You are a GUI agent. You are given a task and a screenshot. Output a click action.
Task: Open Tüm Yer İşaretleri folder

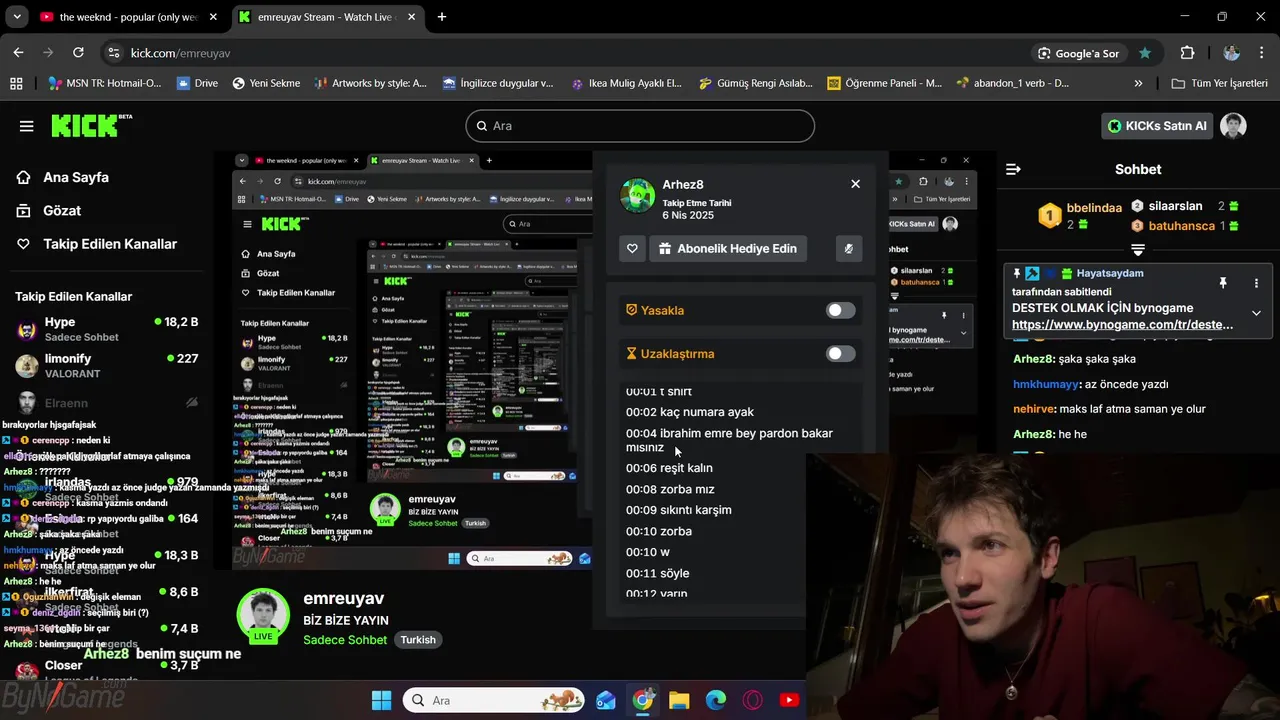[x=1221, y=83]
